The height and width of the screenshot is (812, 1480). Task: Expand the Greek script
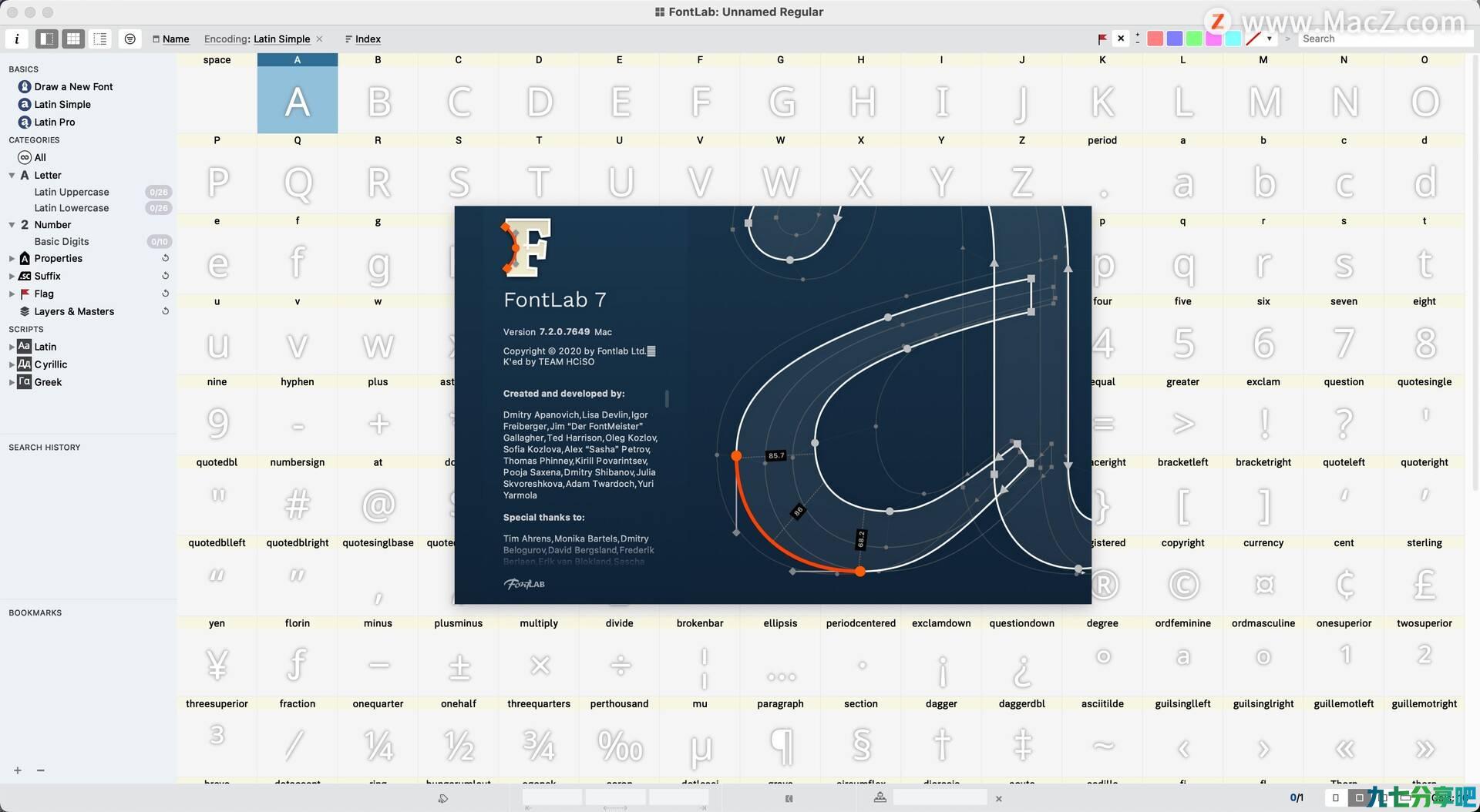tap(12, 383)
